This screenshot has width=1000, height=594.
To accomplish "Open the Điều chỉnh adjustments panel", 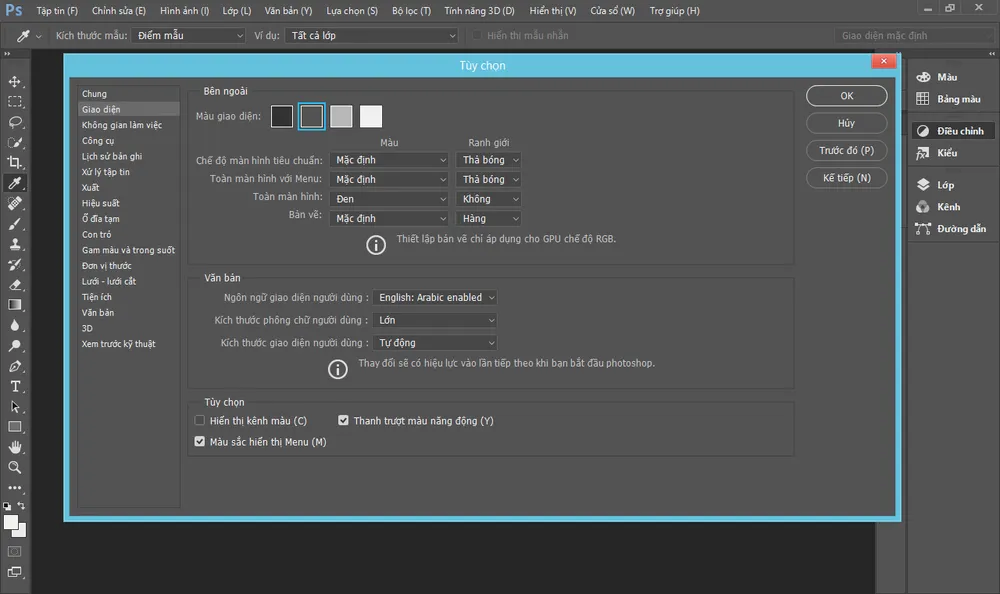I will click(950, 131).
